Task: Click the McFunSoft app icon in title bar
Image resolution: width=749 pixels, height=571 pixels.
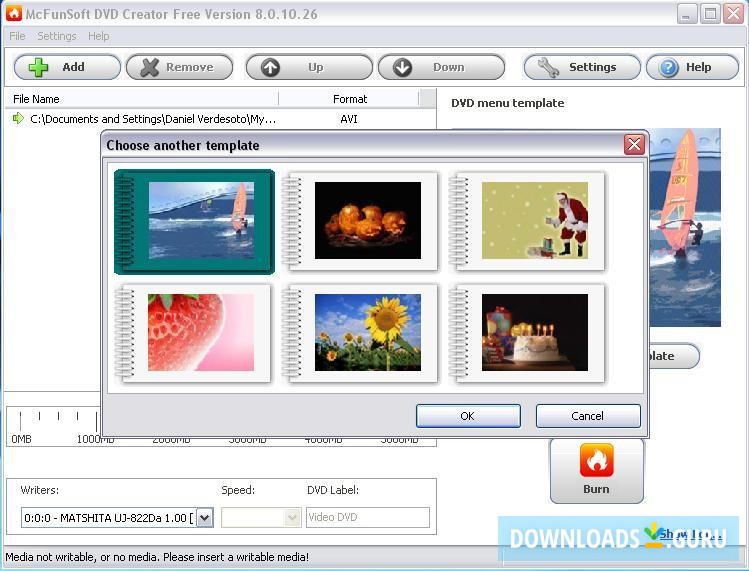Action: [13, 13]
